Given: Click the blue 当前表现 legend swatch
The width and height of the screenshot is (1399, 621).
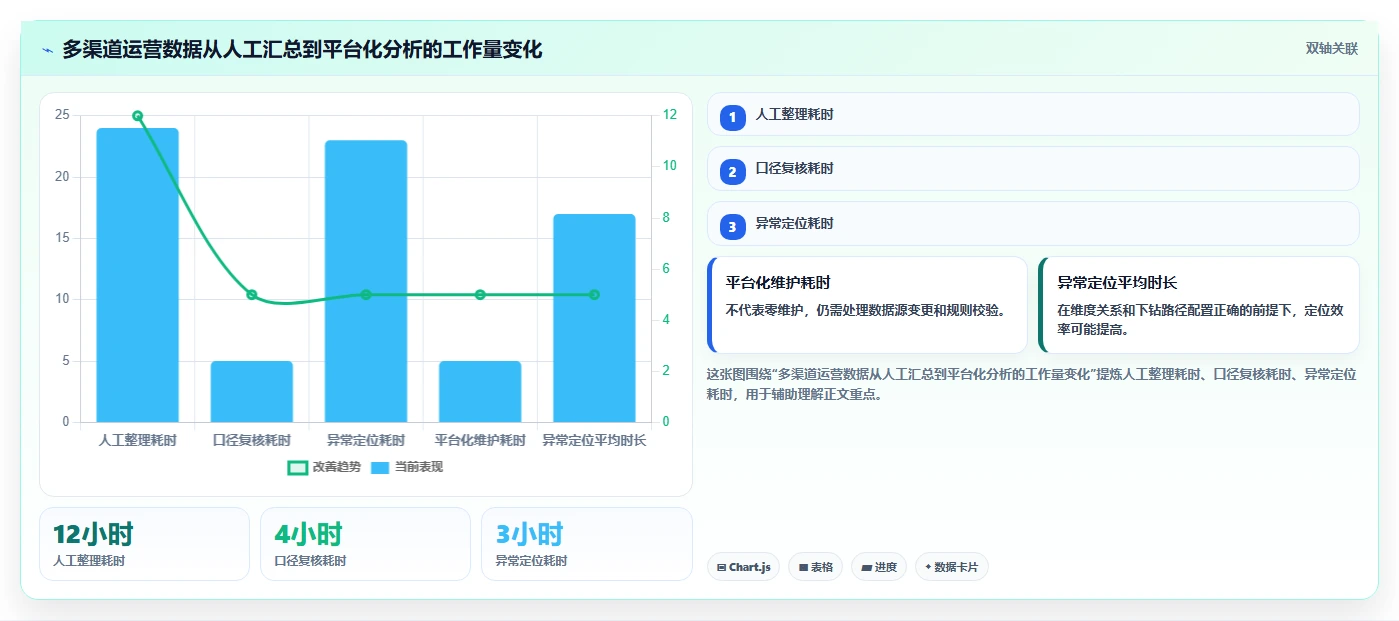Looking at the screenshot, I should pyautogui.click(x=380, y=467).
